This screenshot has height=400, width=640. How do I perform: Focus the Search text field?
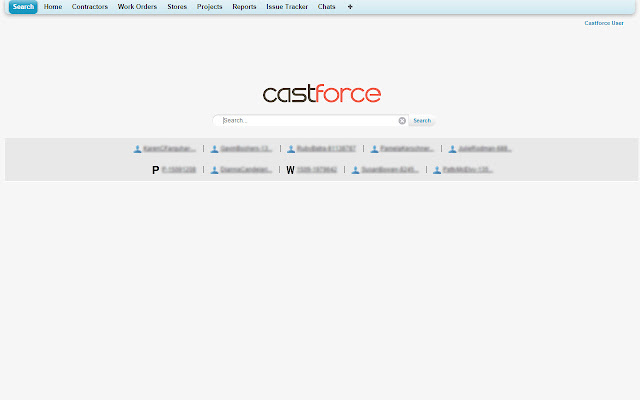click(310, 120)
